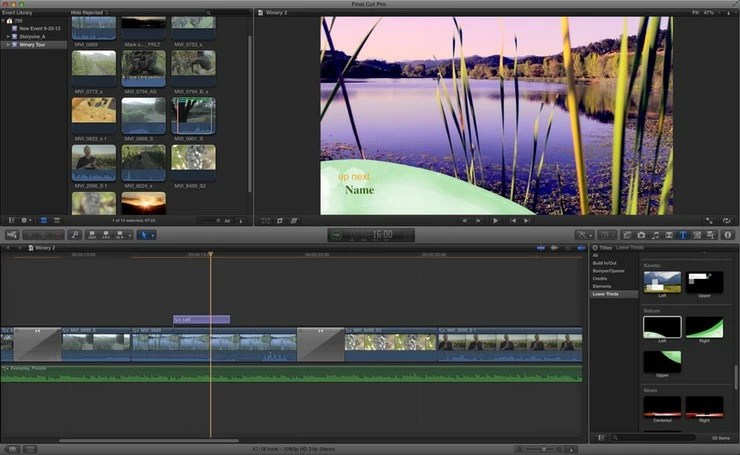Toggle skimming in the timeline
740x455 pixels.
pyautogui.click(x=541, y=248)
